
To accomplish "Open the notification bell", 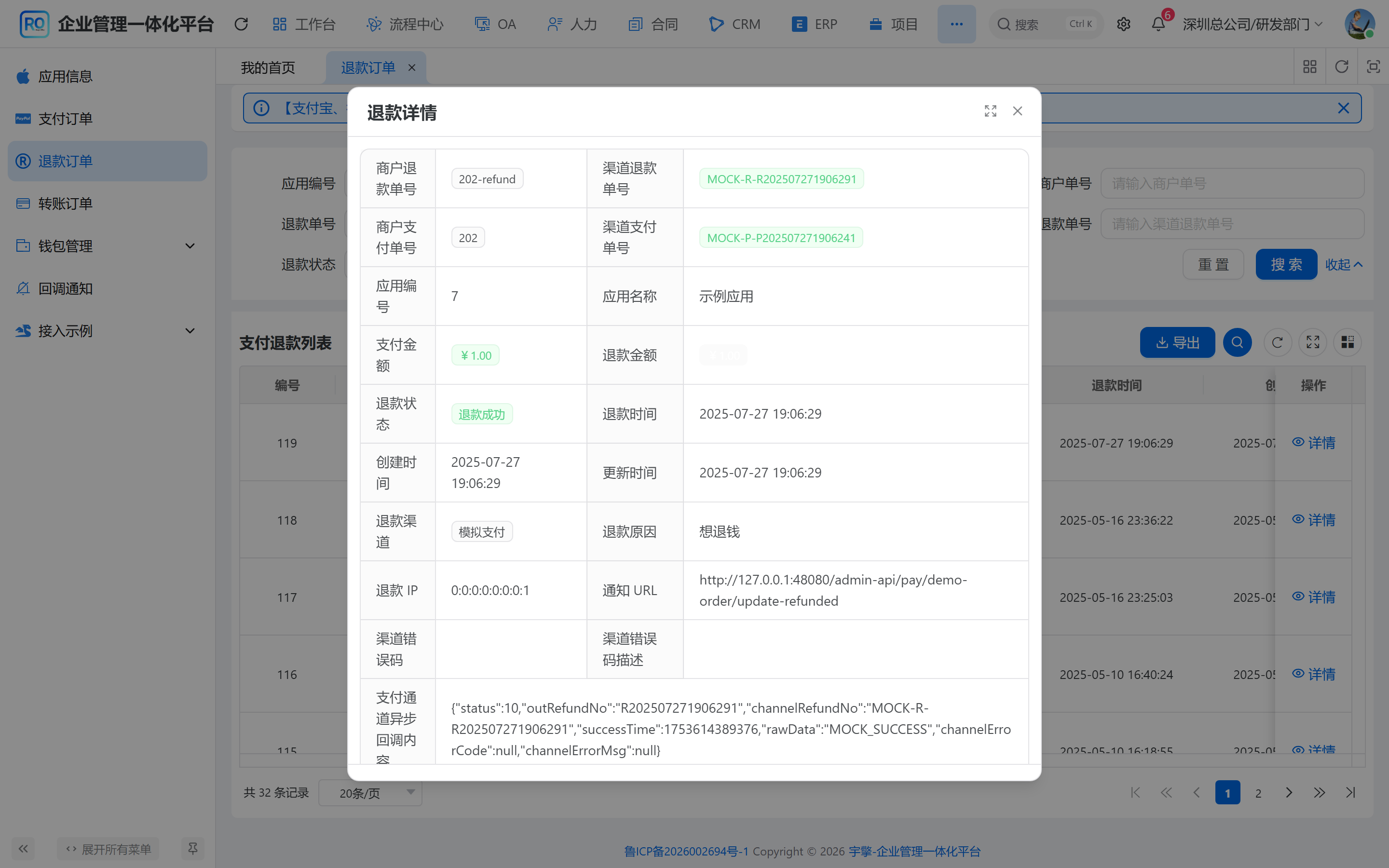I will [1158, 24].
